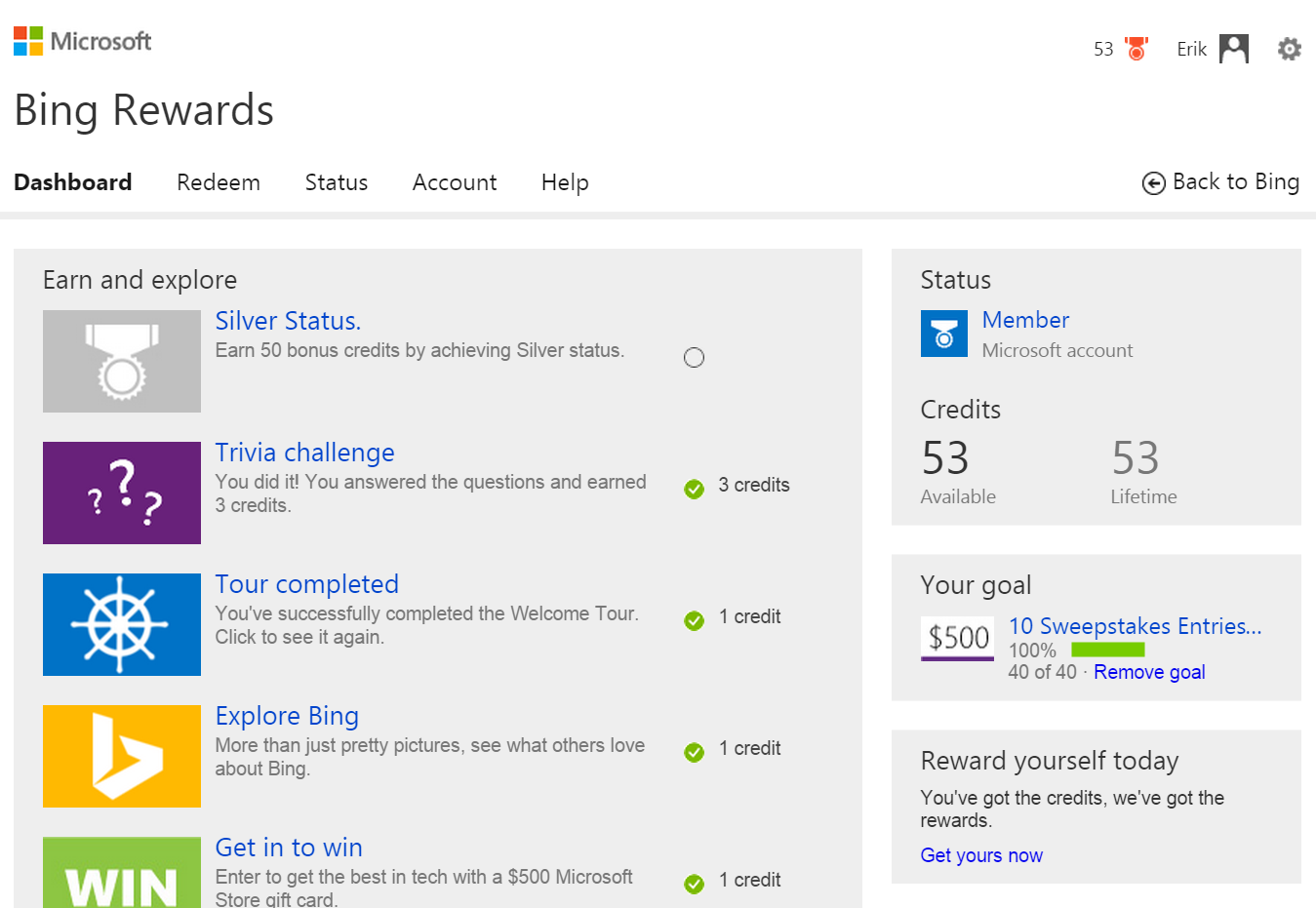Viewport: 1316px width, 908px height.
Task: Click the Tour completed link
Action: coord(307,584)
